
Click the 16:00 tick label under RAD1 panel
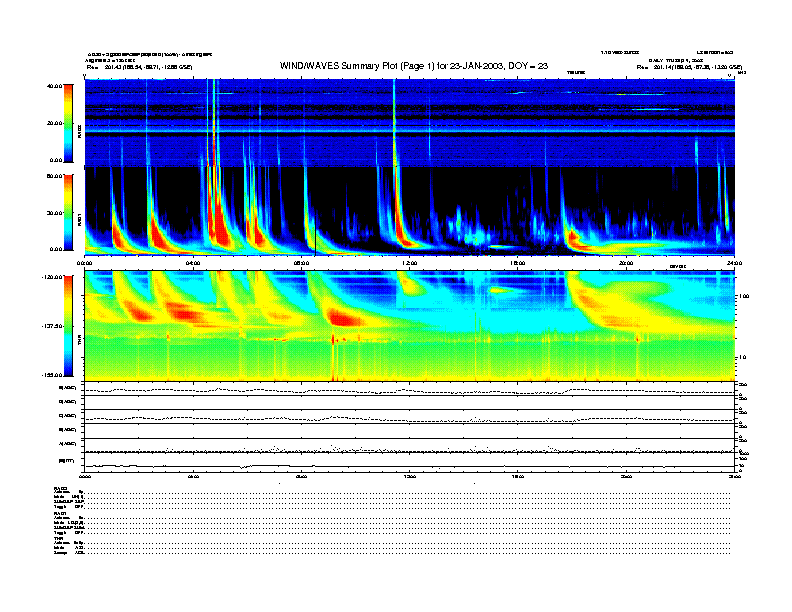tap(518, 263)
